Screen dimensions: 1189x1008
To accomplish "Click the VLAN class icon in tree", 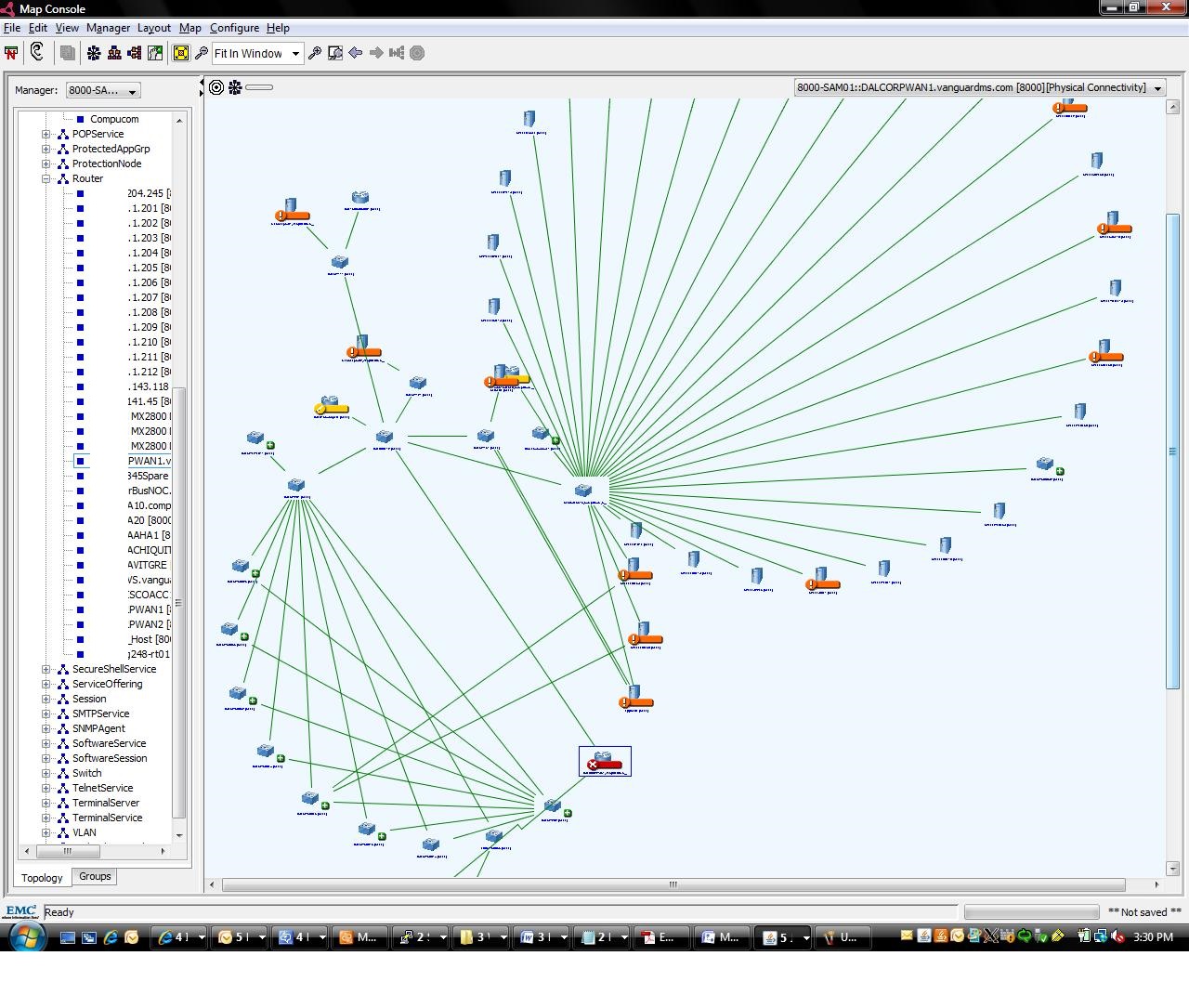I will click(x=62, y=832).
